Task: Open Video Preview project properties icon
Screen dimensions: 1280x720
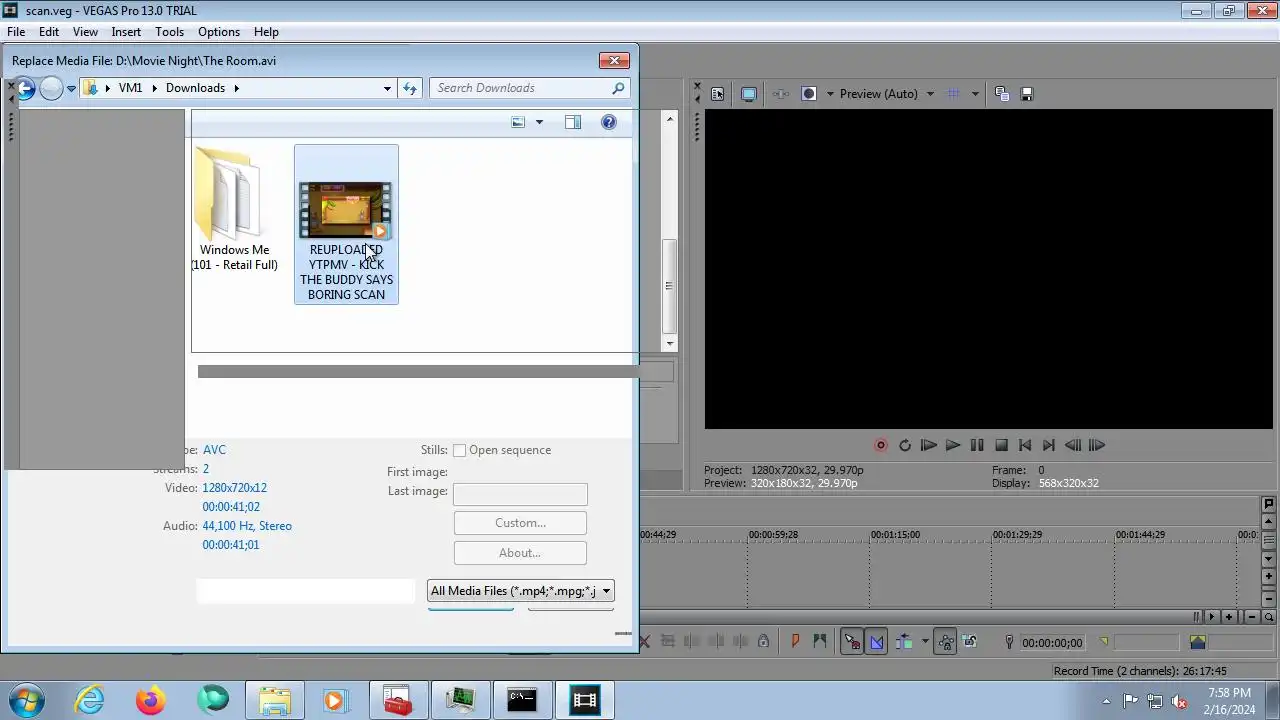Action: 717,94
